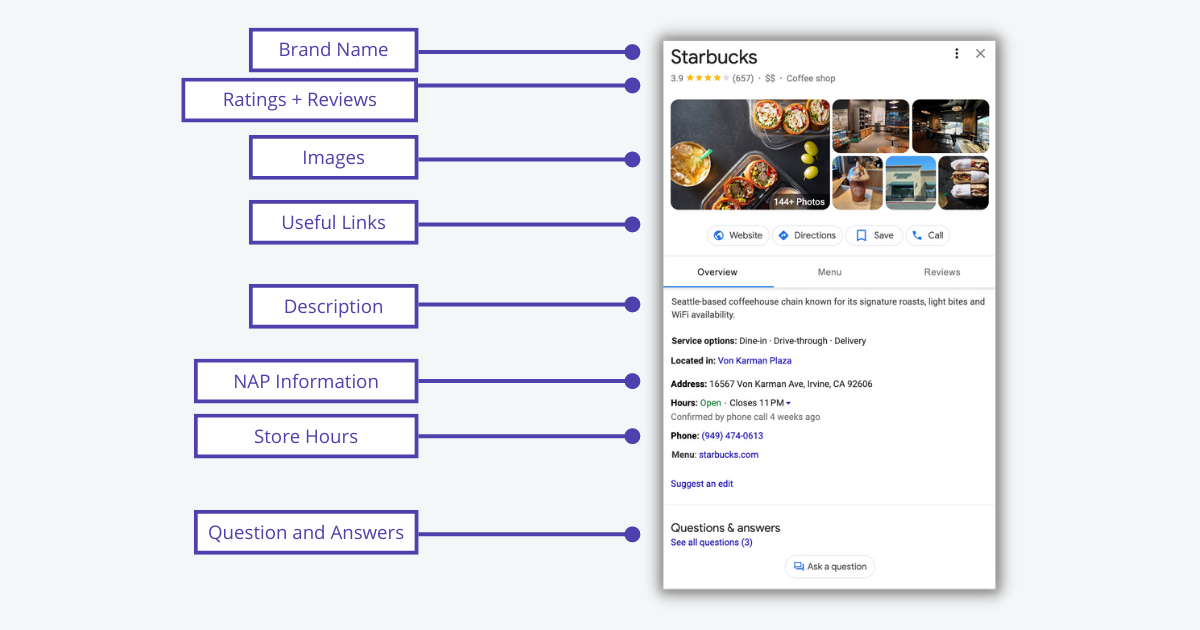
Task: Select the Overview tab
Action: click(717, 272)
